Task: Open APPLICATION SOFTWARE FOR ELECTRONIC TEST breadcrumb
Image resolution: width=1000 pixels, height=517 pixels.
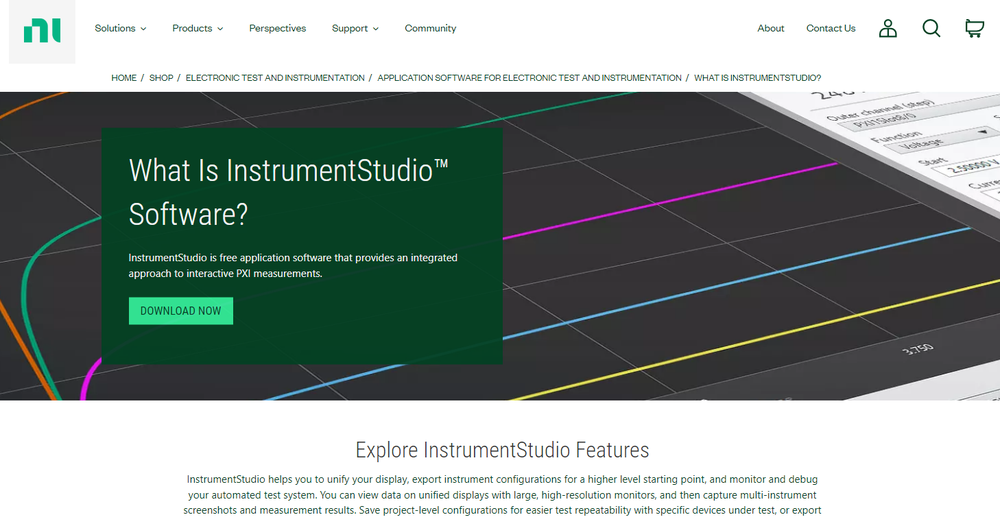Action: (x=529, y=78)
